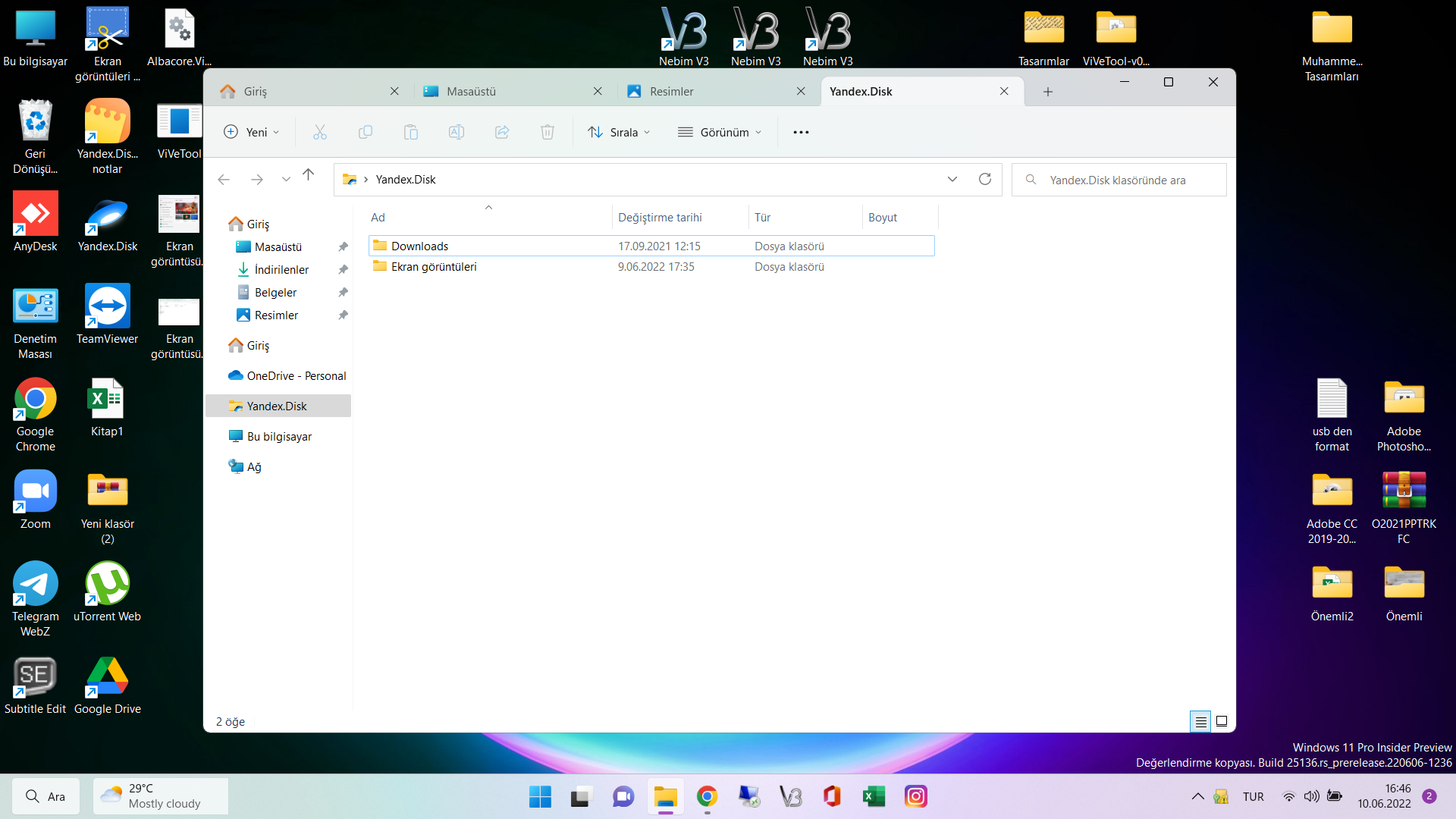1456x819 pixels.
Task: Refresh the Yandex.Disk folder view
Action: 984,179
